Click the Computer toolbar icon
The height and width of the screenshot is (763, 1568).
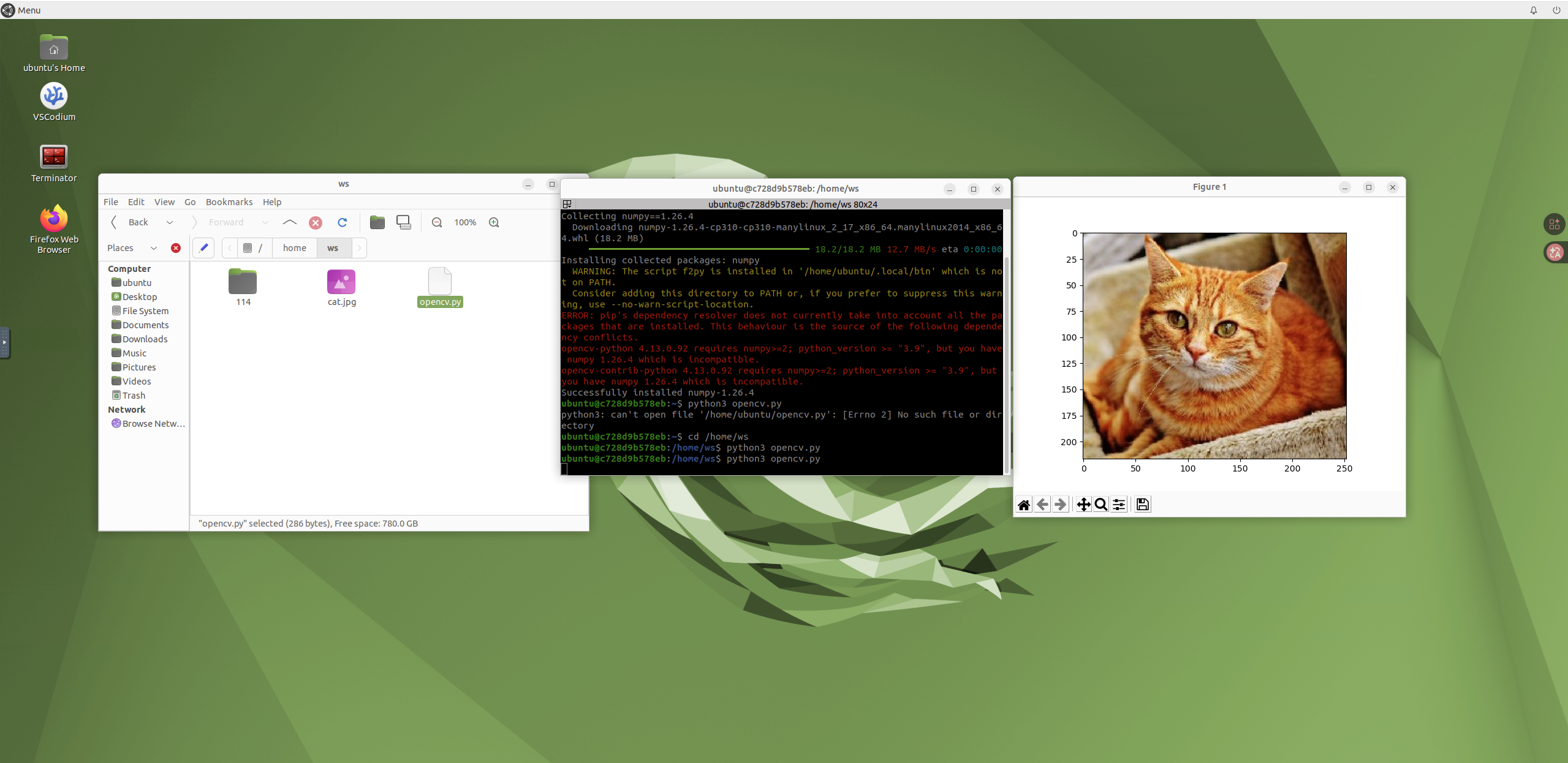tap(404, 222)
